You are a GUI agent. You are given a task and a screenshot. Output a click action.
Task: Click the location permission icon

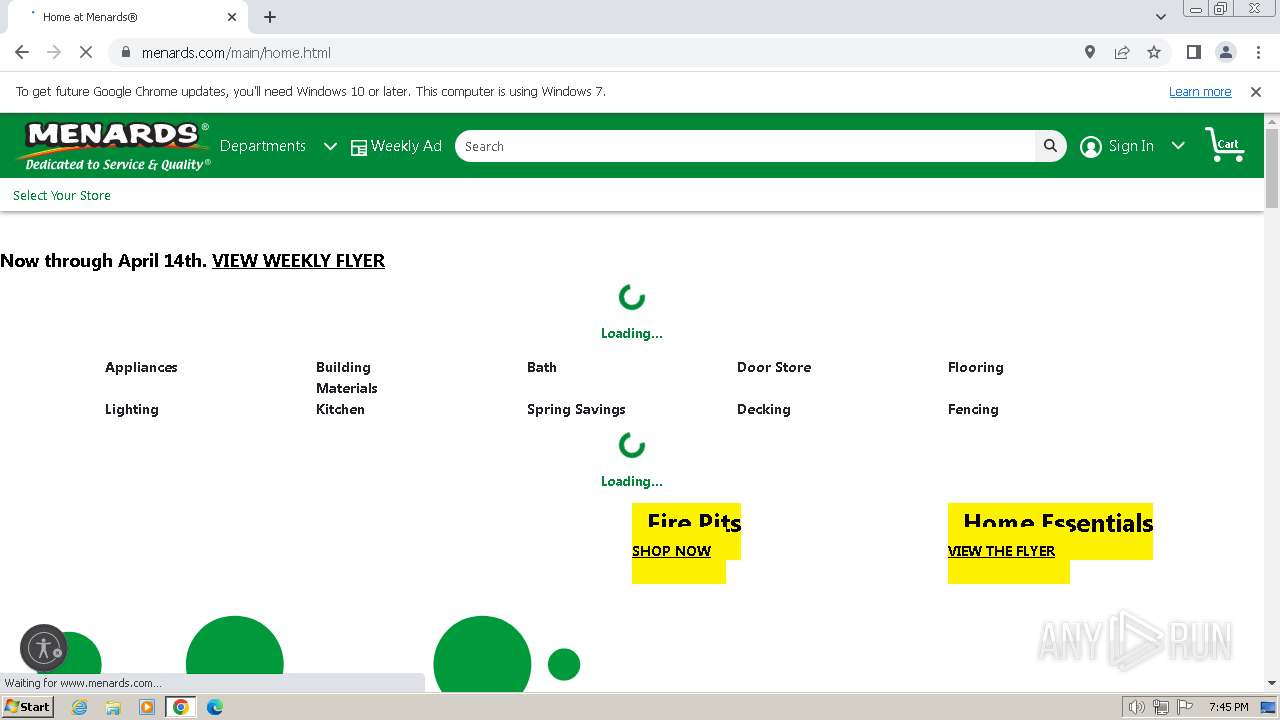pyautogui.click(x=1090, y=52)
